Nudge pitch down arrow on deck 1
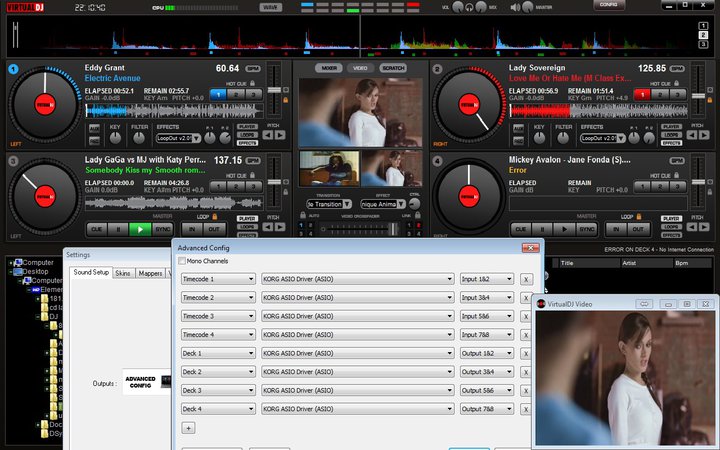The height and width of the screenshot is (450, 720). point(268,135)
